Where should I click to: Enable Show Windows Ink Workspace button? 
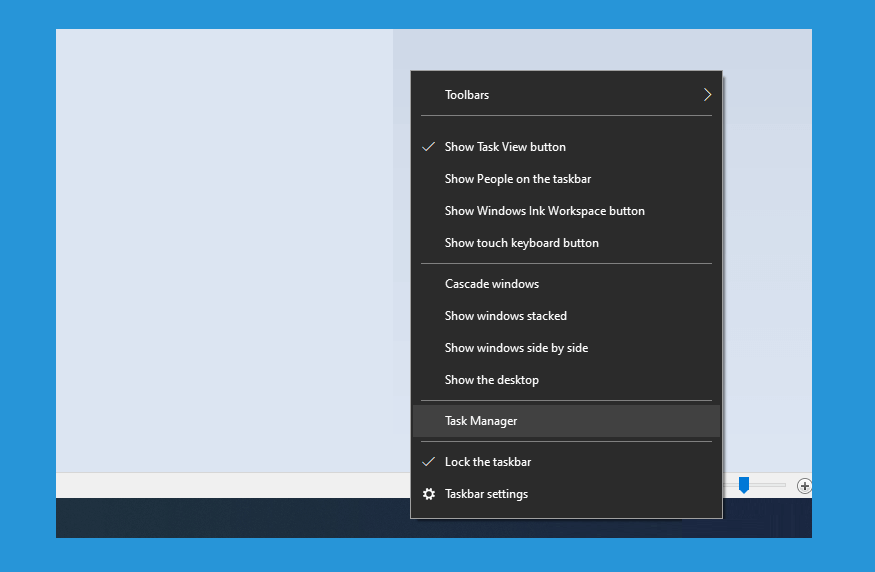pos(566,211)
